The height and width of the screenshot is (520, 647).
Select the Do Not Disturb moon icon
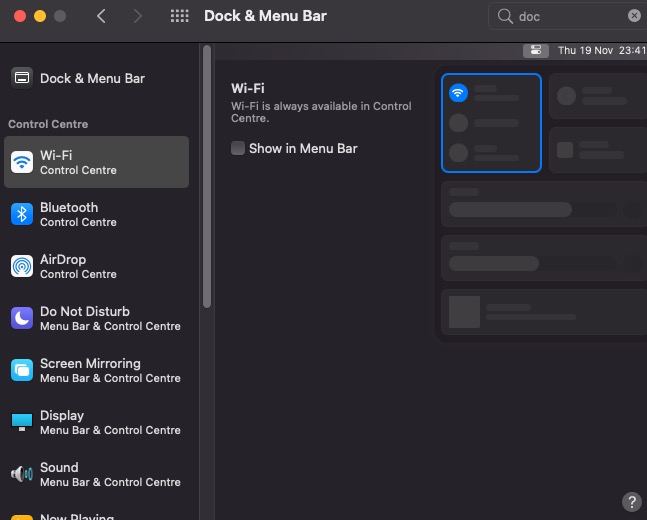[x=22, y=318]
